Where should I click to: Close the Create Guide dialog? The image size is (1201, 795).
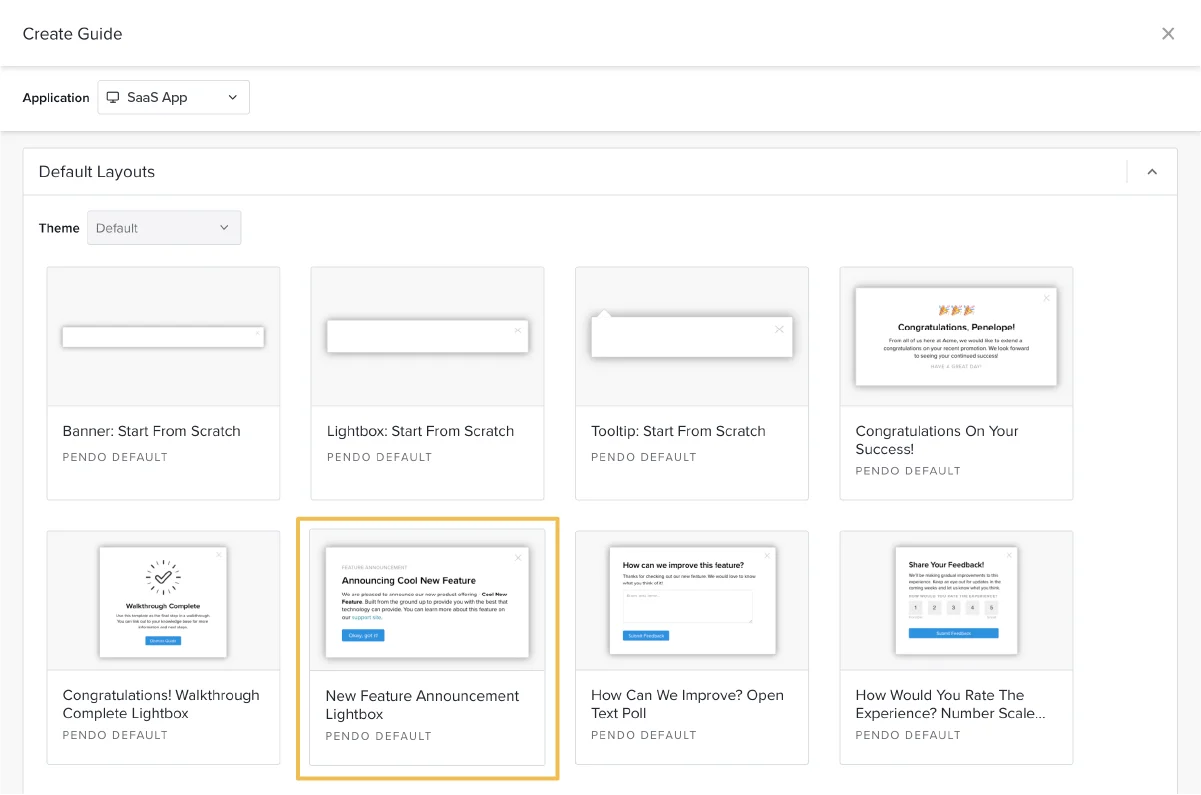pos(1167,34)
